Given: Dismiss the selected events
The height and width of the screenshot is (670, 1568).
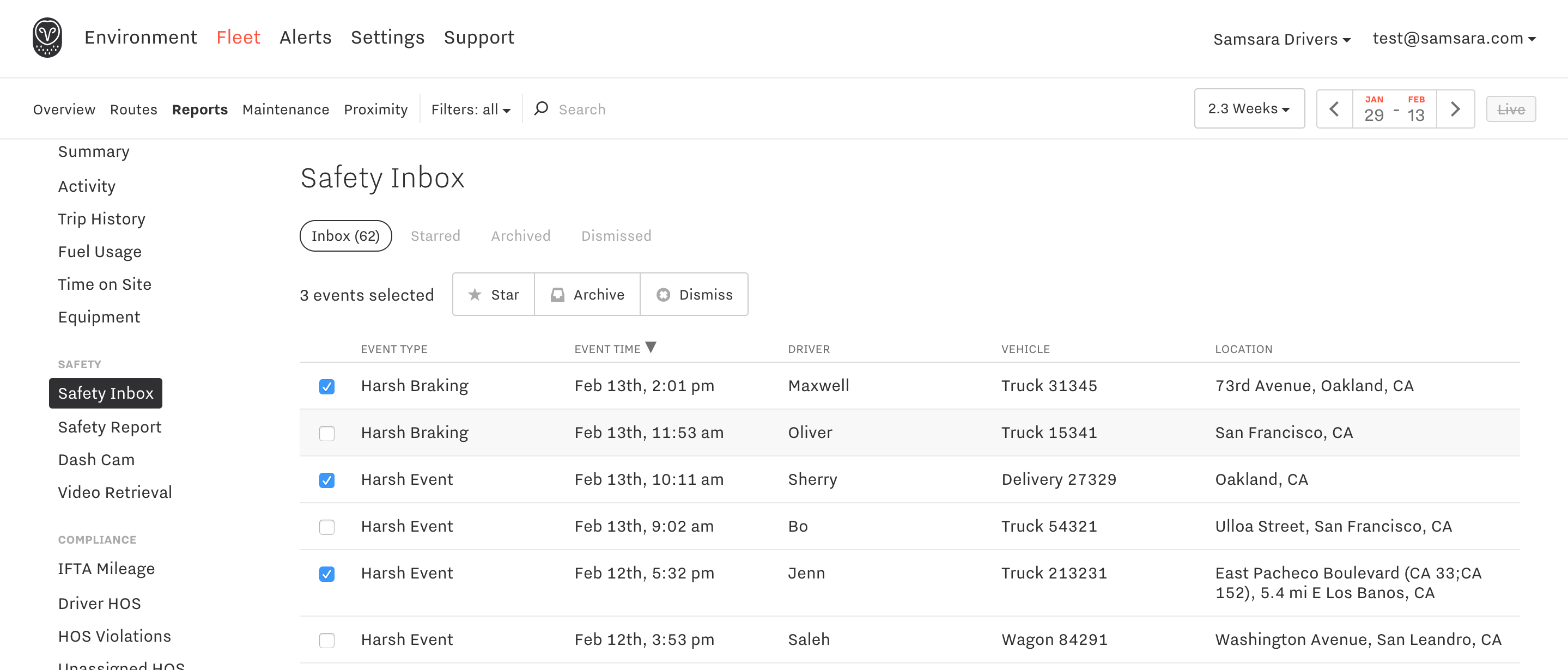Looking at the screenshot, I should click(694, 295).
